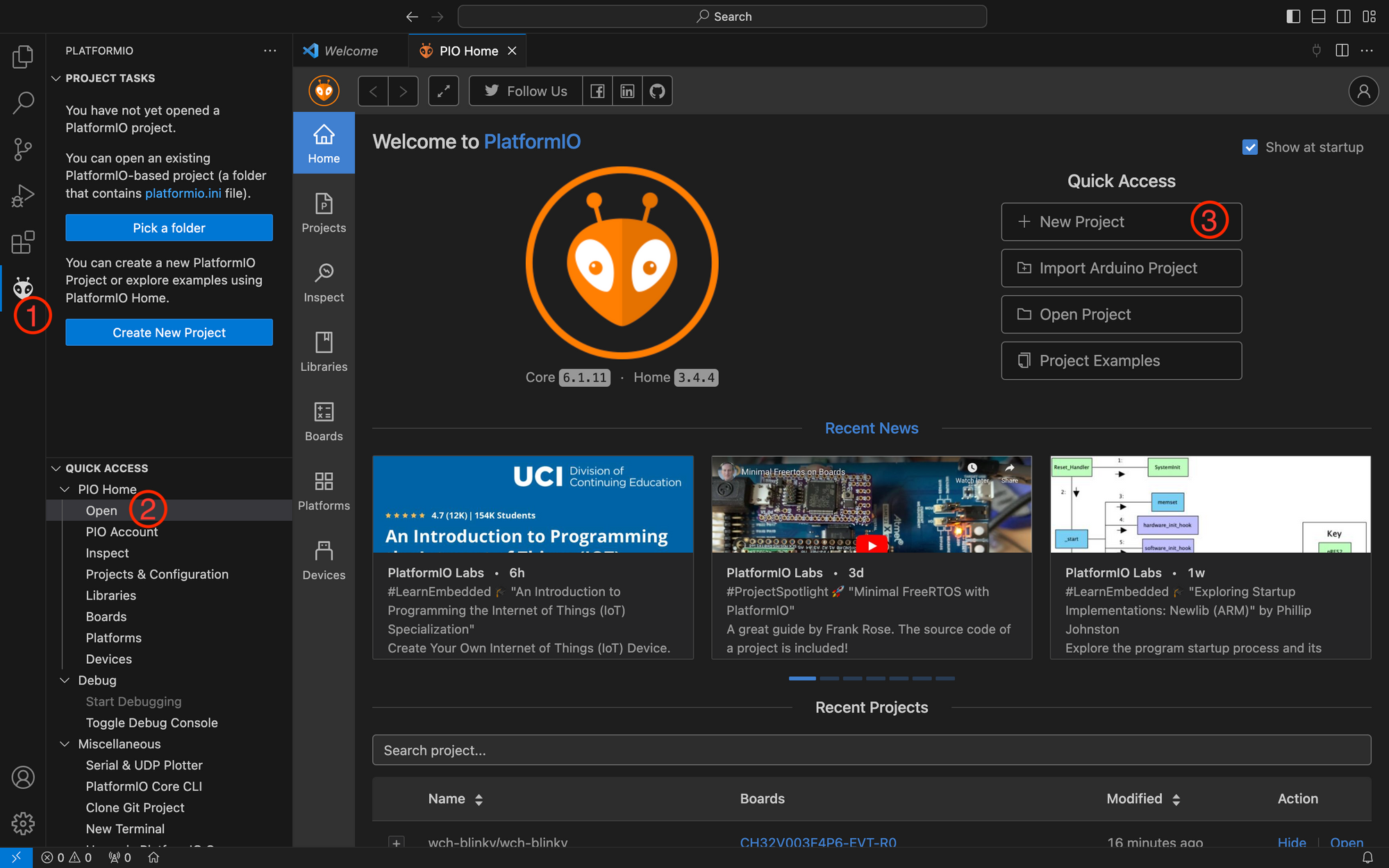Click the expand fullscreen arrows icon
Image resolution: width=1389 pixels, height=868 pixels.
click(443, 91)
